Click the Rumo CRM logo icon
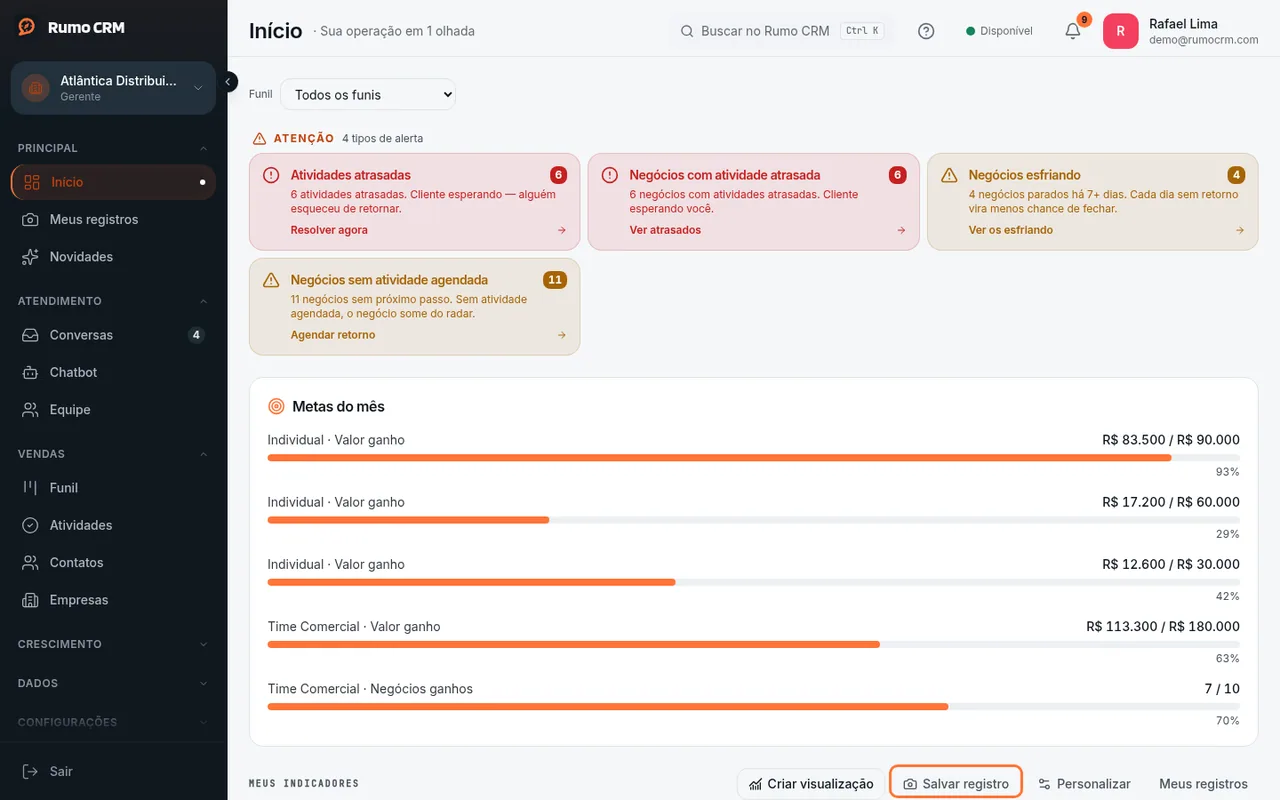This screenshot has height=800, width=1280. (x=27, y=27)
